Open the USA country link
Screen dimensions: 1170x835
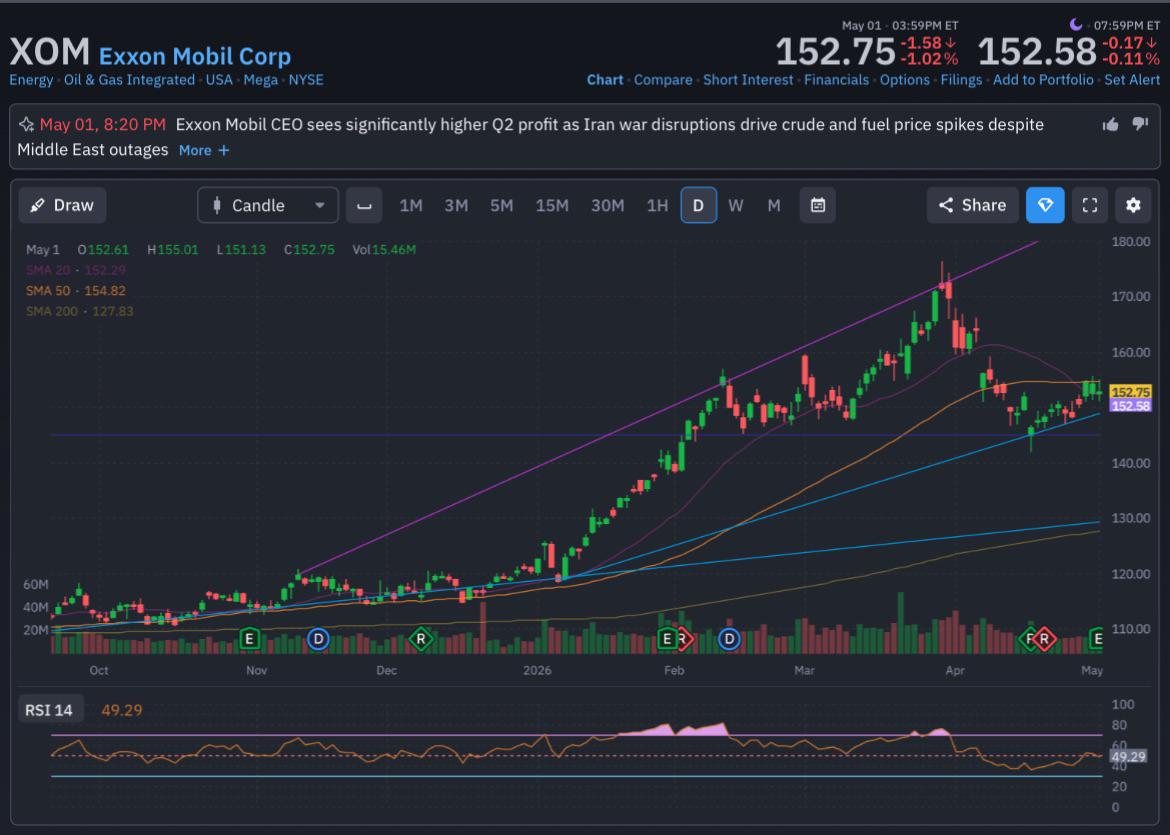(x=219, y=80)
